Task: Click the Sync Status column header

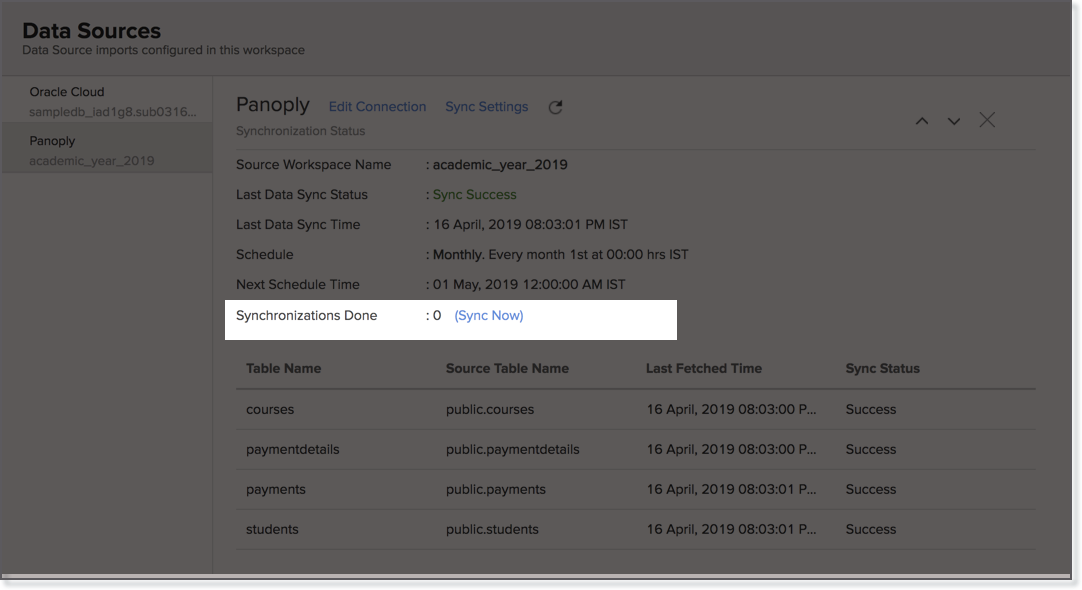Action: tap(882, 368)
